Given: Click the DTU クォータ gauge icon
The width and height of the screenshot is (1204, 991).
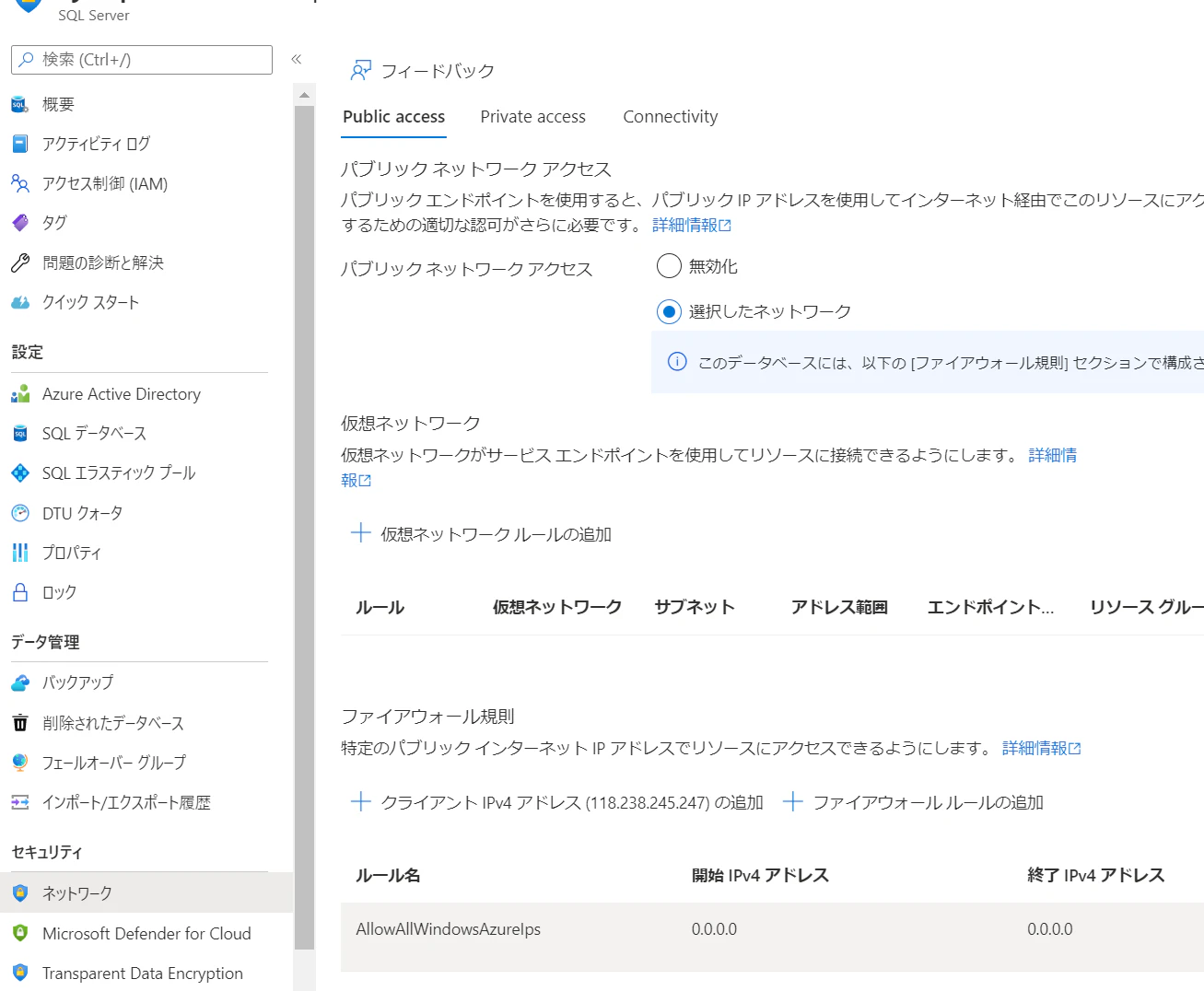Looking at the screenshot, I should pyautogui.click(x=19, y=513).
